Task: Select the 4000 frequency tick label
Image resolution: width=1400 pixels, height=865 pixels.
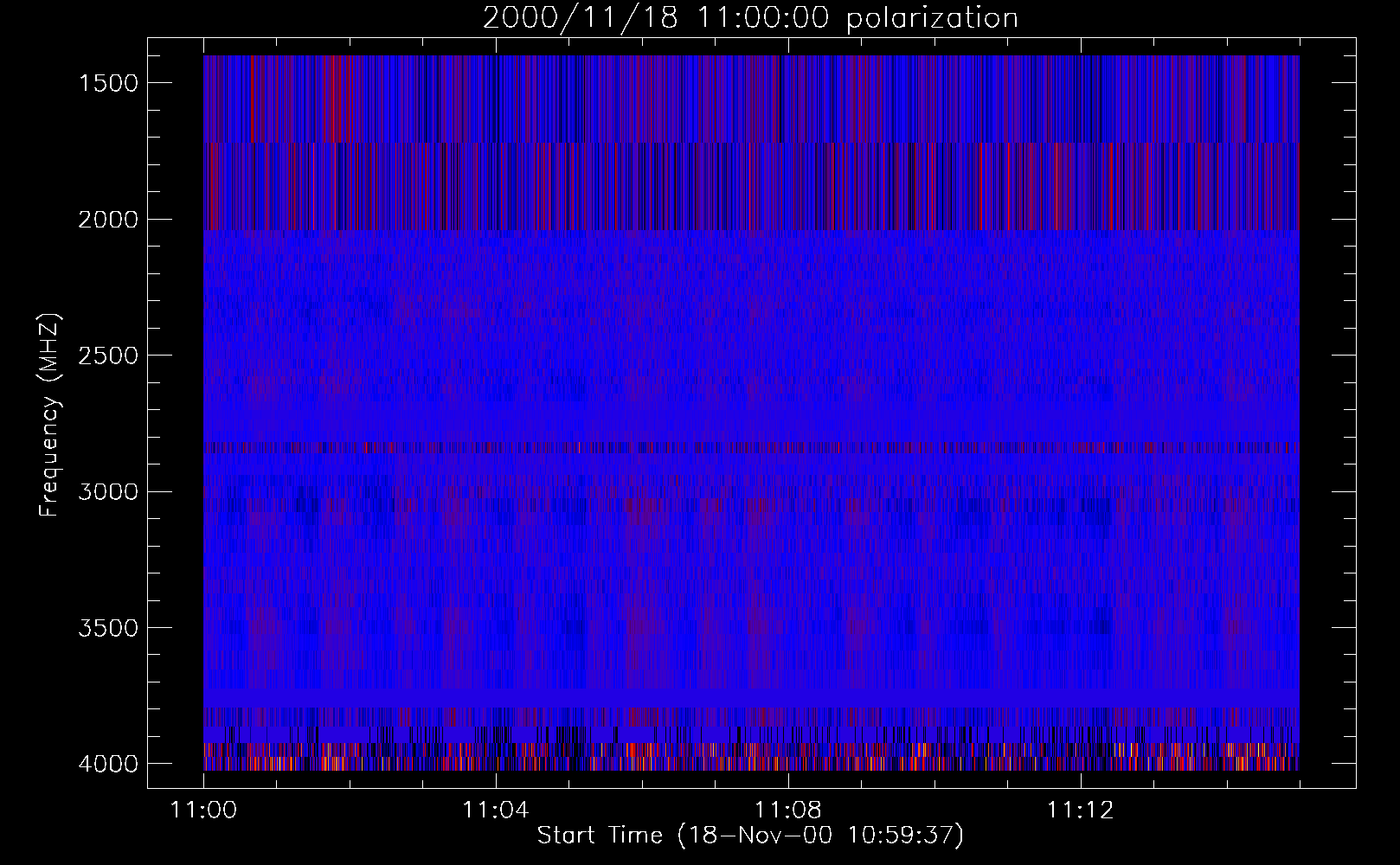Action: click(x=108, y=764)
